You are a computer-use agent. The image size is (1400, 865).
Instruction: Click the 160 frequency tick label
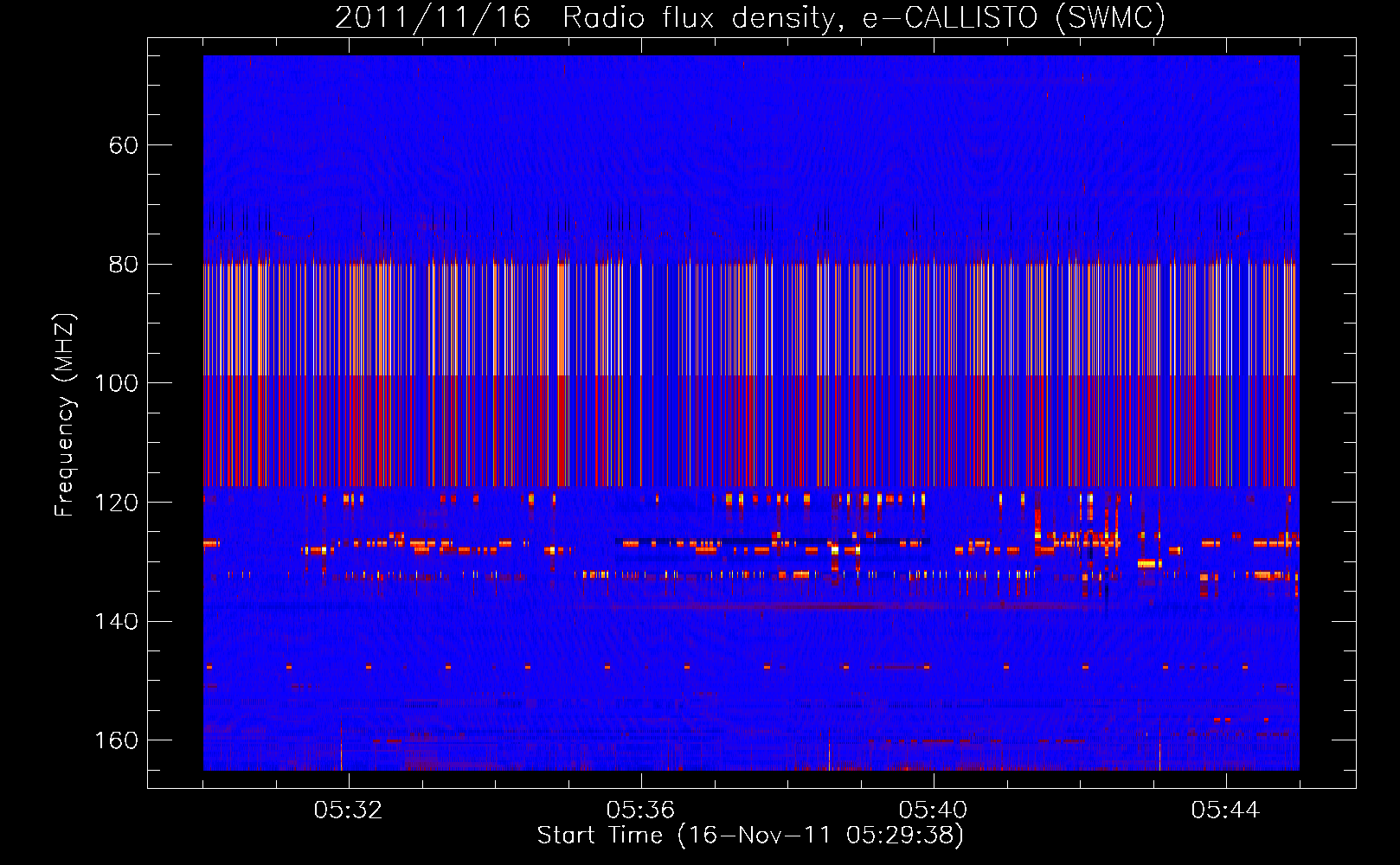(x=117, y=740)
